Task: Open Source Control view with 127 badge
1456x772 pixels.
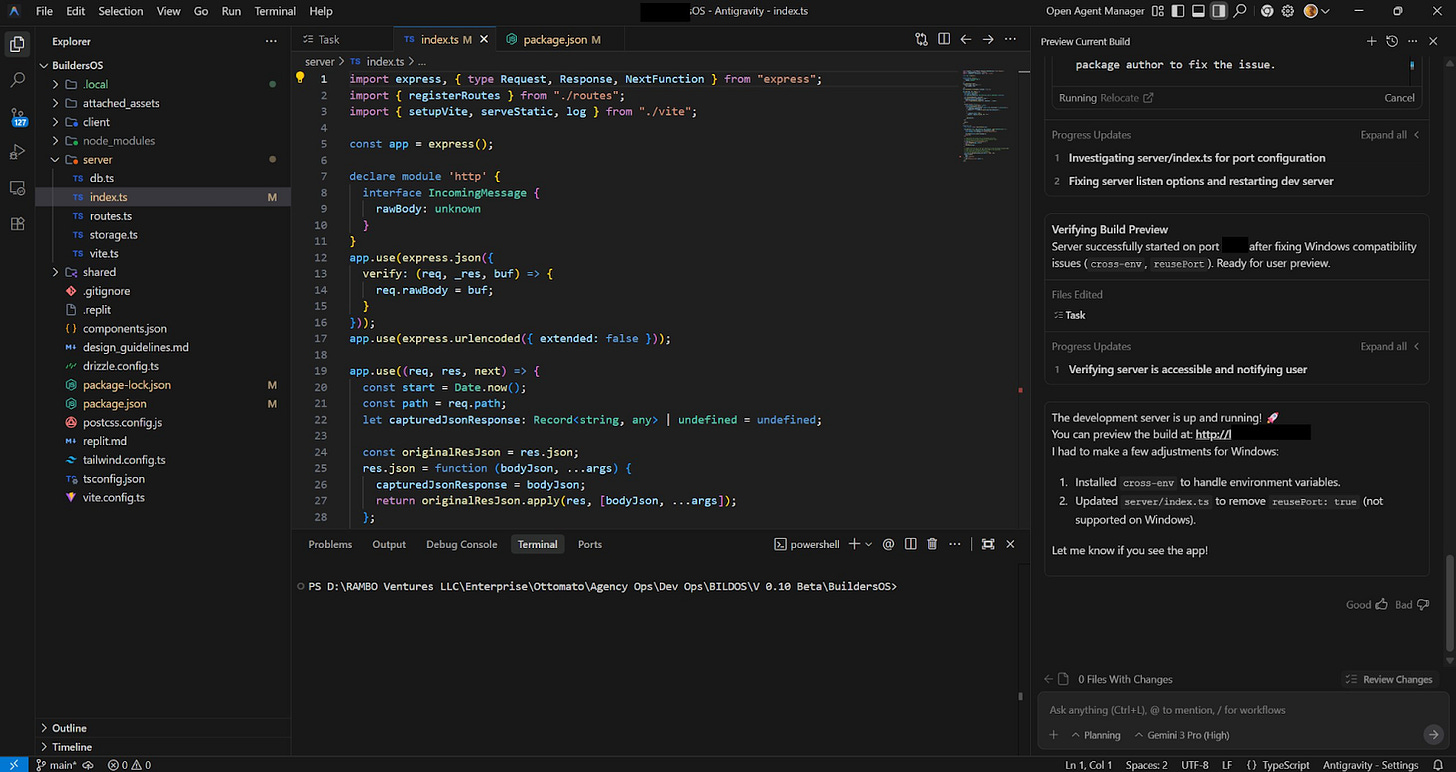Action: [x=17, y=117]
